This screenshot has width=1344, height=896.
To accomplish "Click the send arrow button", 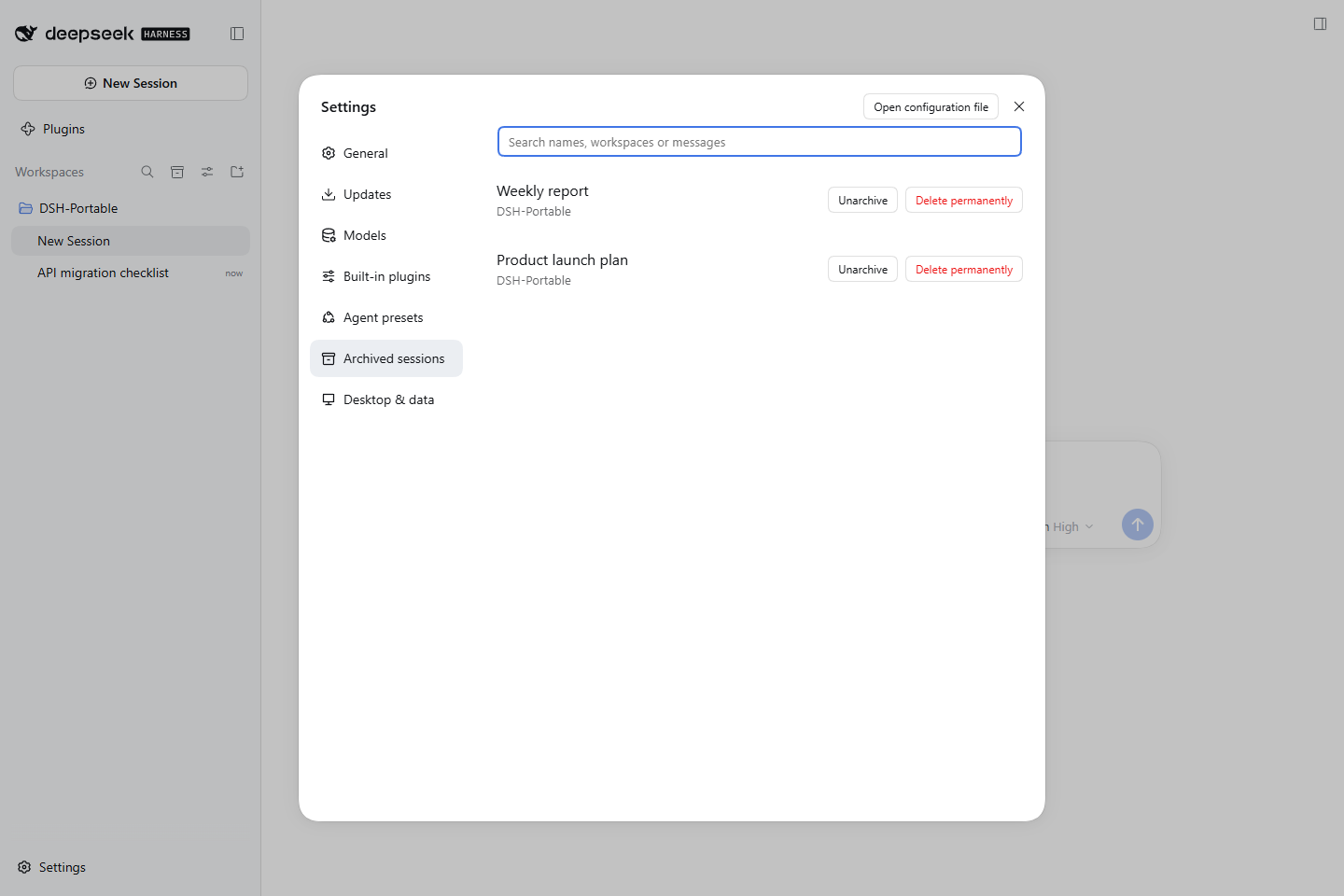I will (x=1137, y=525).
